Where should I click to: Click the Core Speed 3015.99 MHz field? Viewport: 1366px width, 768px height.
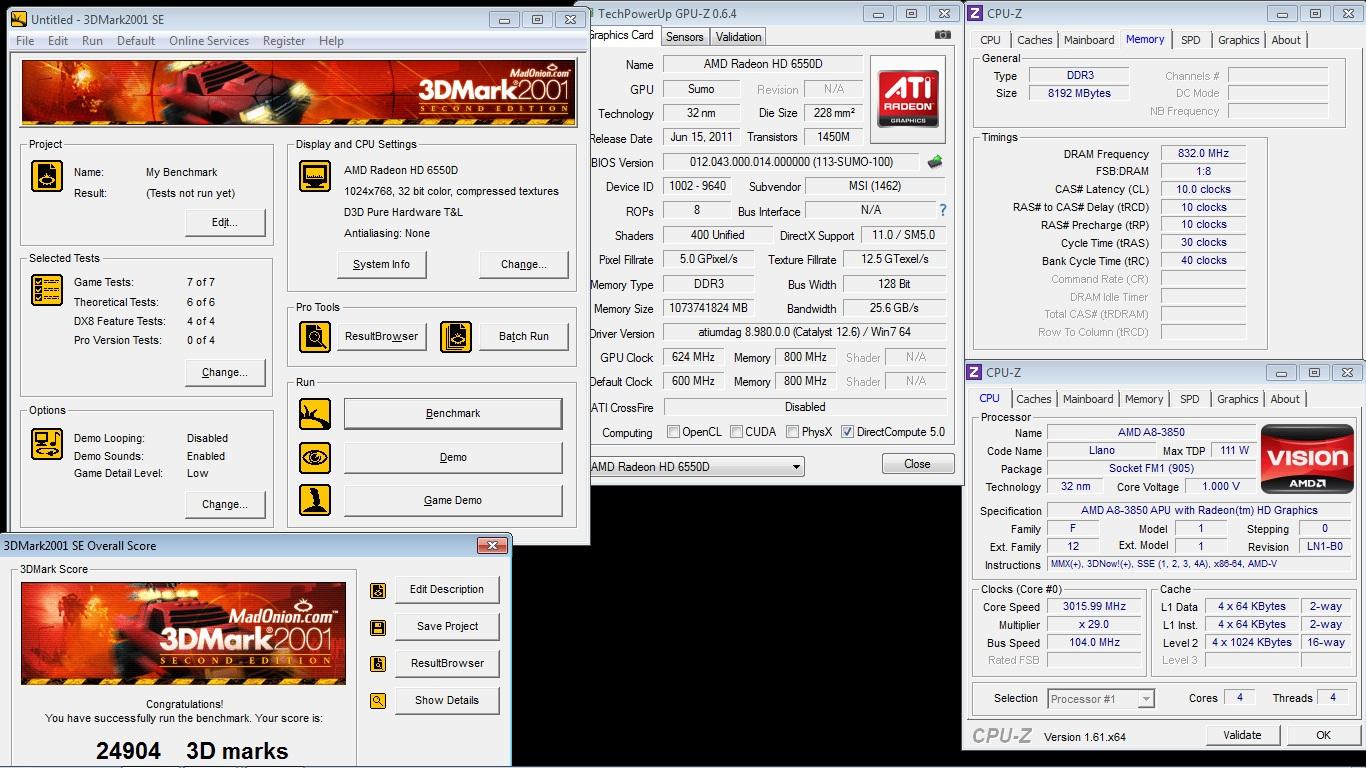coord(1094,607)
